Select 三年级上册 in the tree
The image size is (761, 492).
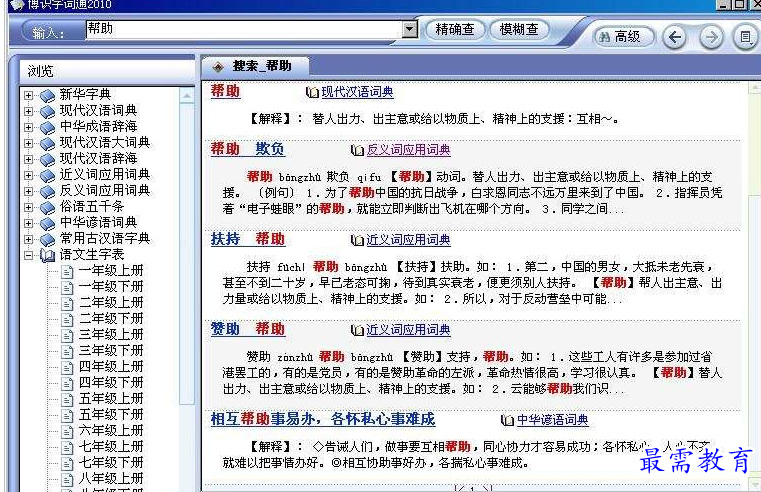click(x=111, y=335)
